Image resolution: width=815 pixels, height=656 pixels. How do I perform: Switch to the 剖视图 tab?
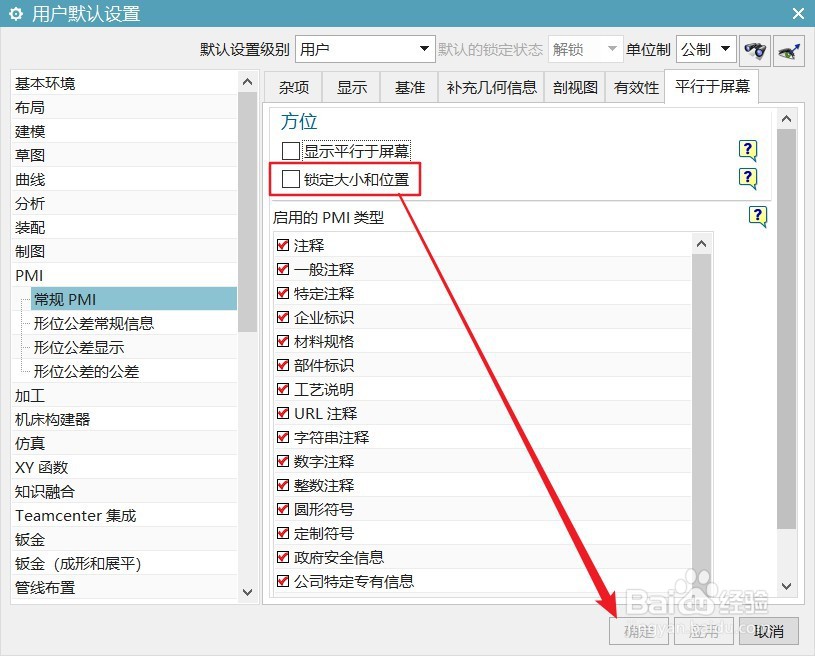tap(574, 87)
